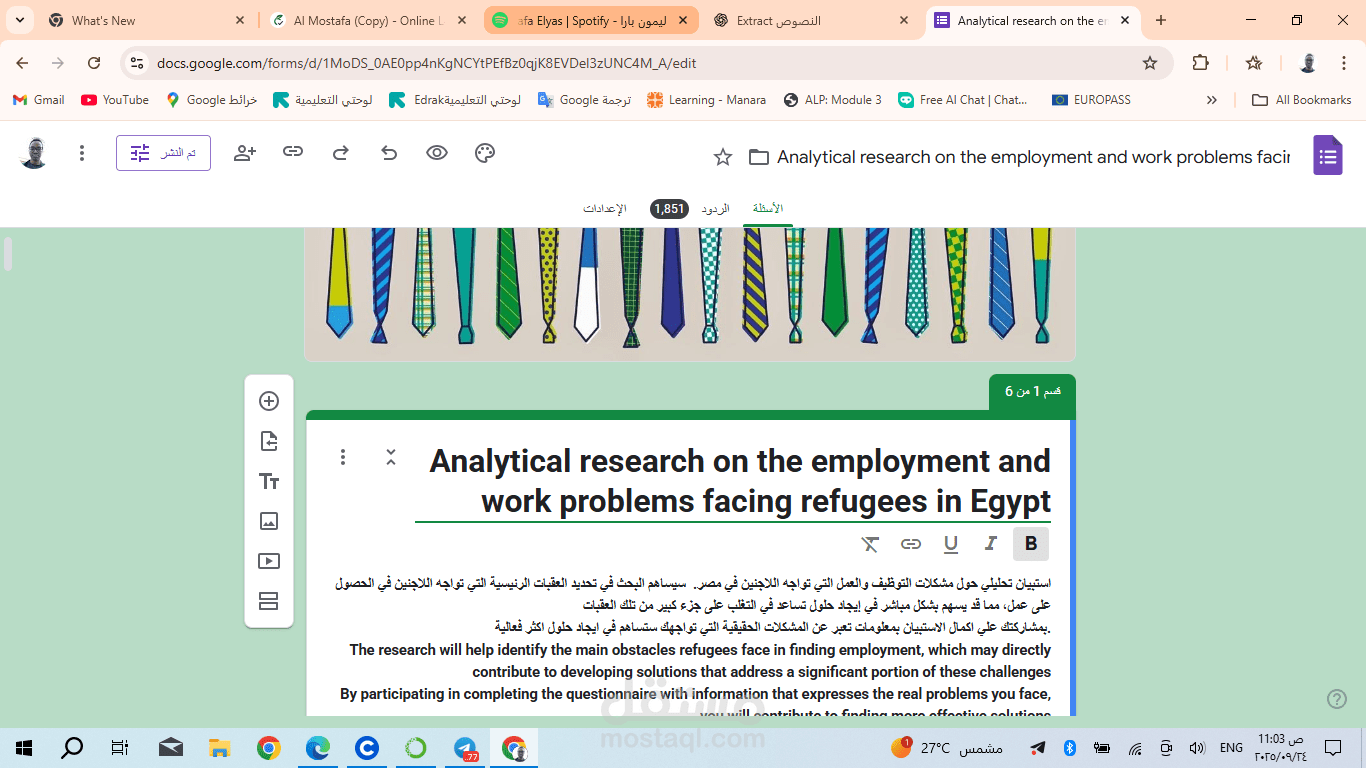
Task: Open the Chrome extensions puzzle icon
Action: (x=1201, y=63)
